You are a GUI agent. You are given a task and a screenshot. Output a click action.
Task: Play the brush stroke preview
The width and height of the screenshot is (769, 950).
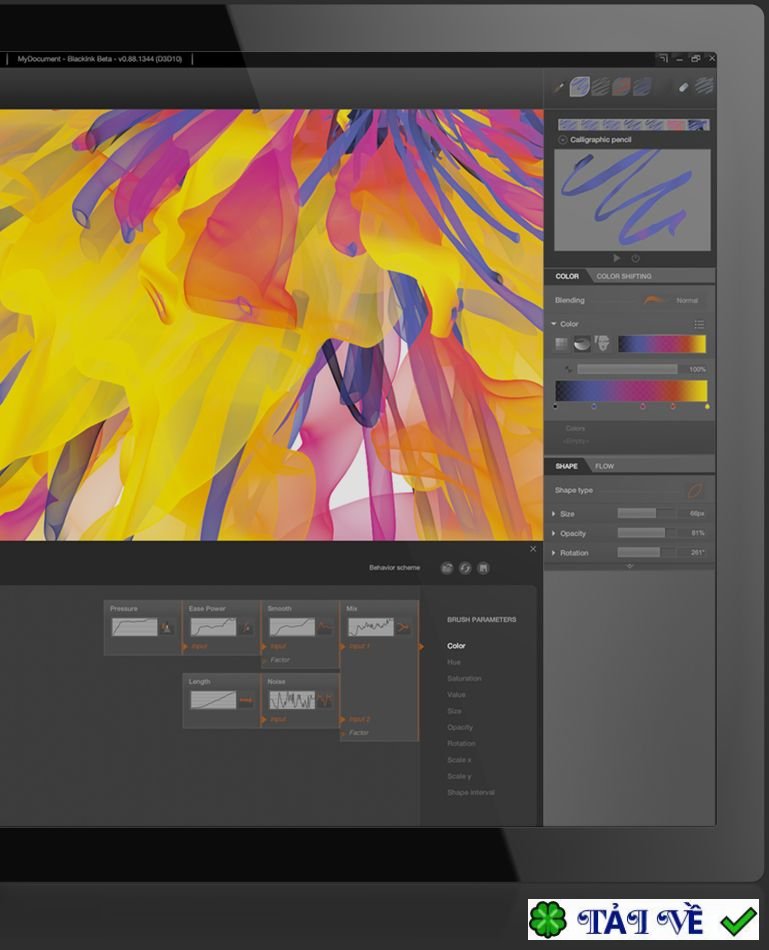(x=617, y=258)
